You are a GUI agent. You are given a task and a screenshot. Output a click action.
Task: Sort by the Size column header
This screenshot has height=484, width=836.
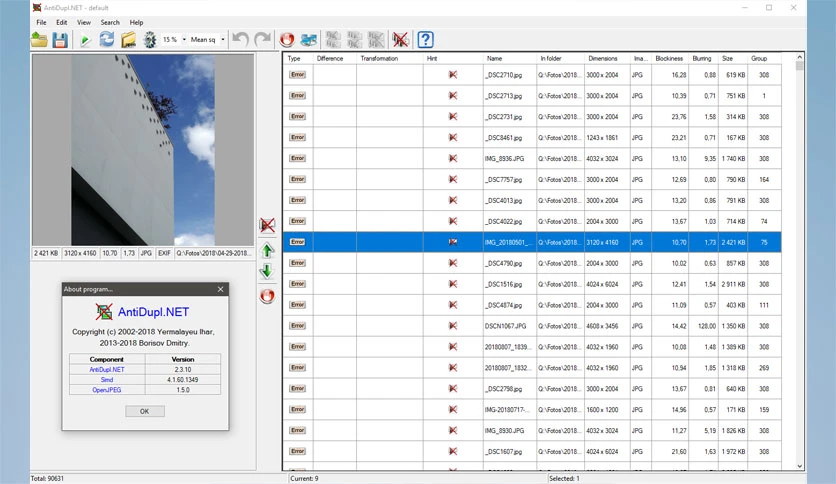click(x=733, y=58)
